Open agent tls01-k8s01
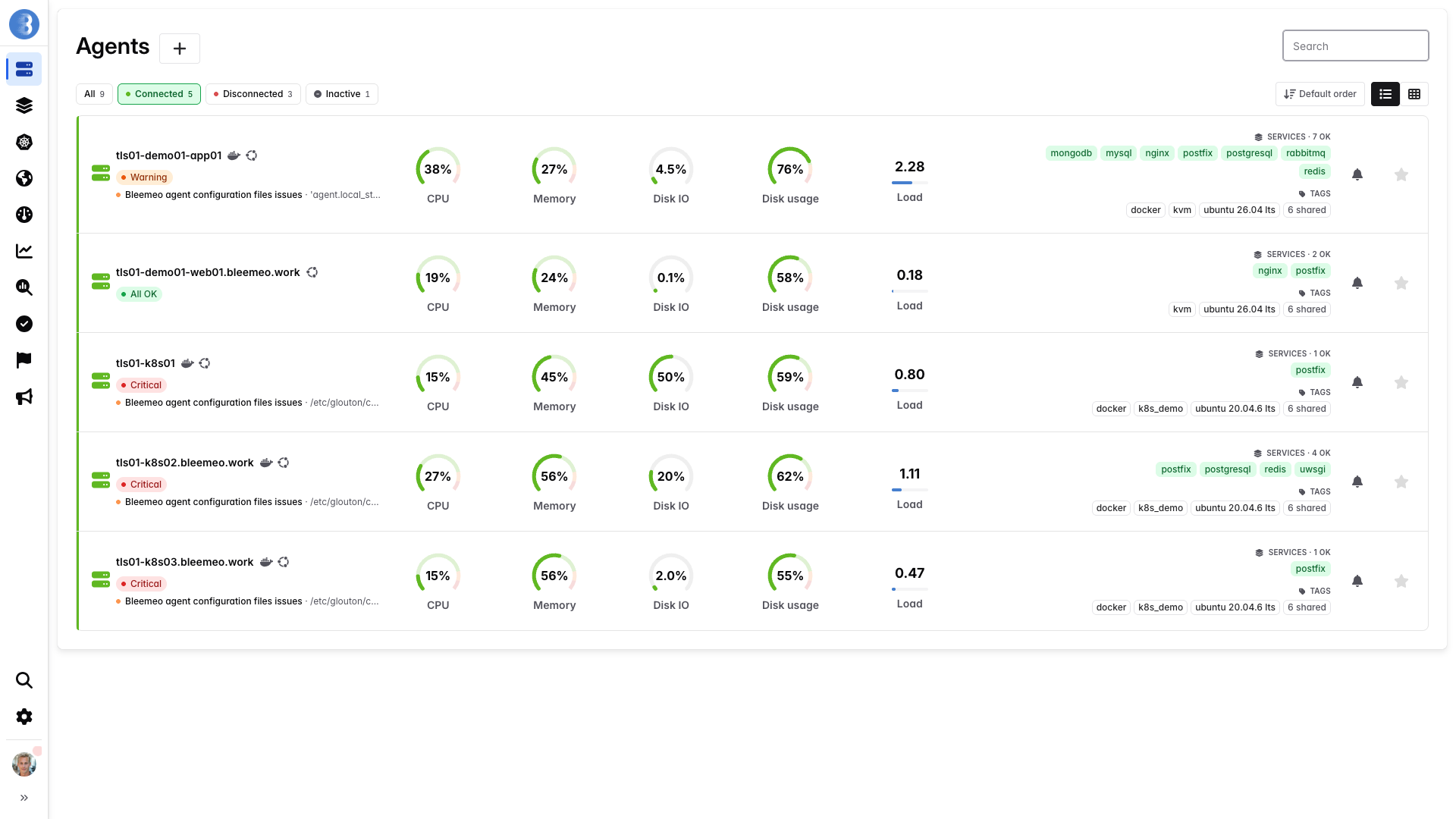Screen dimensions: 1456x819 pos(146,363)
